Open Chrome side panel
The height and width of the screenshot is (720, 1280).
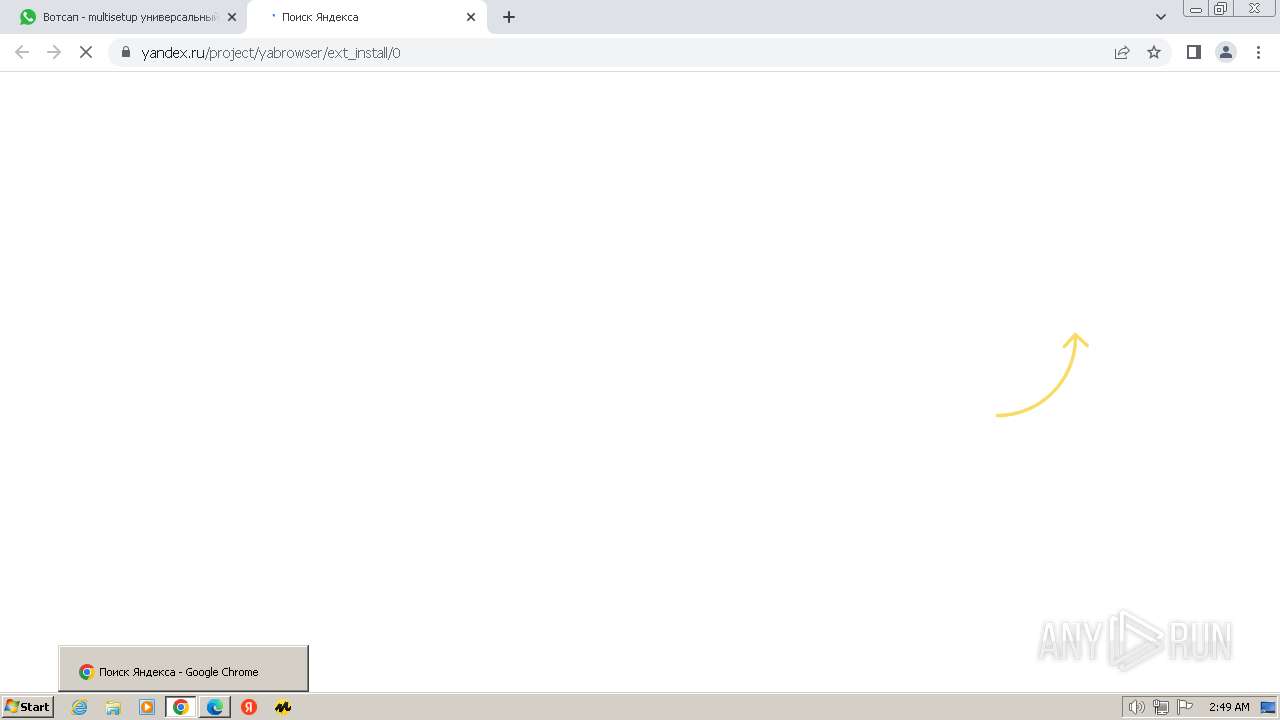1194,52
